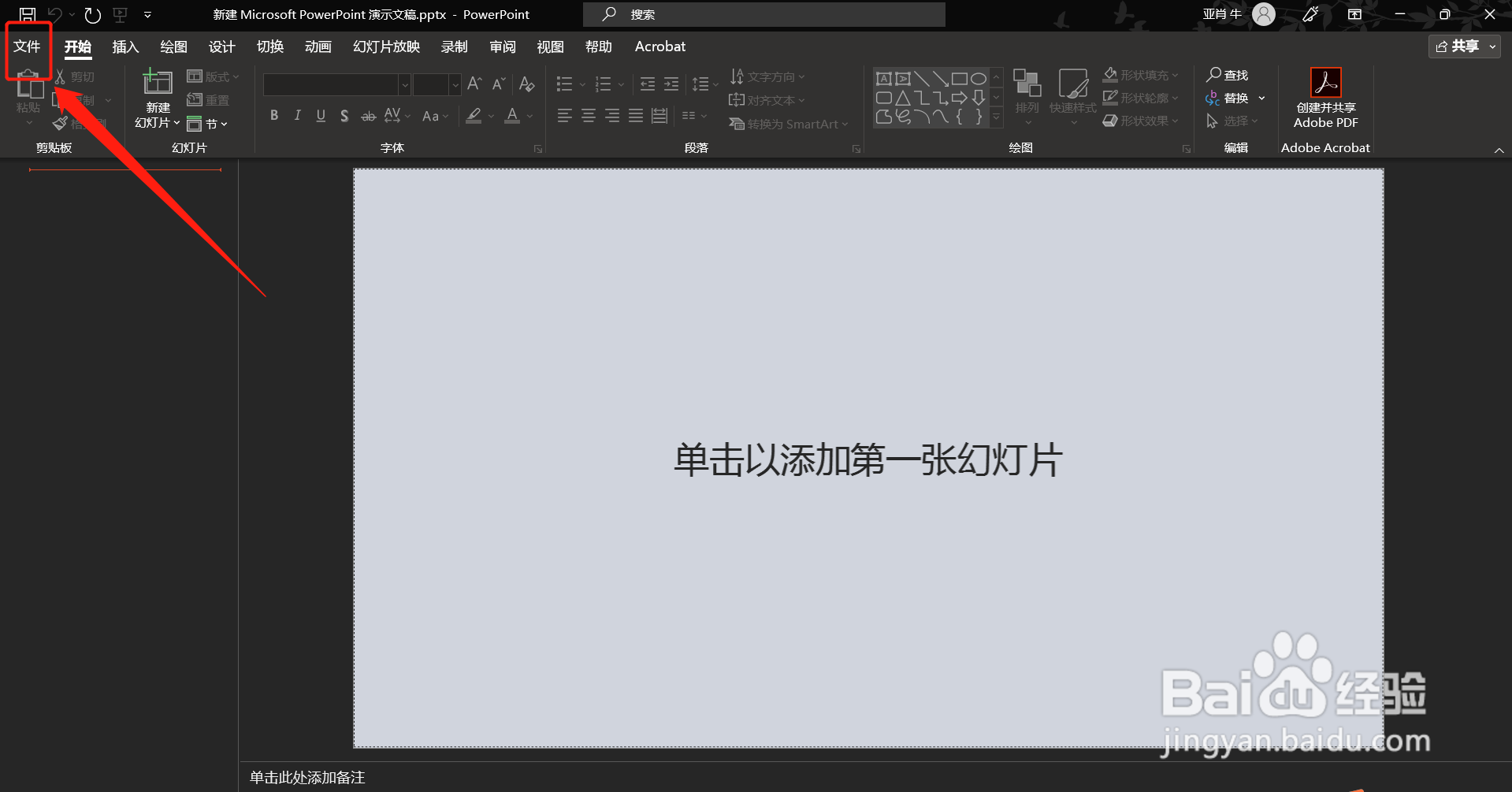Open the font size dropdown arrow

point(455,84)
